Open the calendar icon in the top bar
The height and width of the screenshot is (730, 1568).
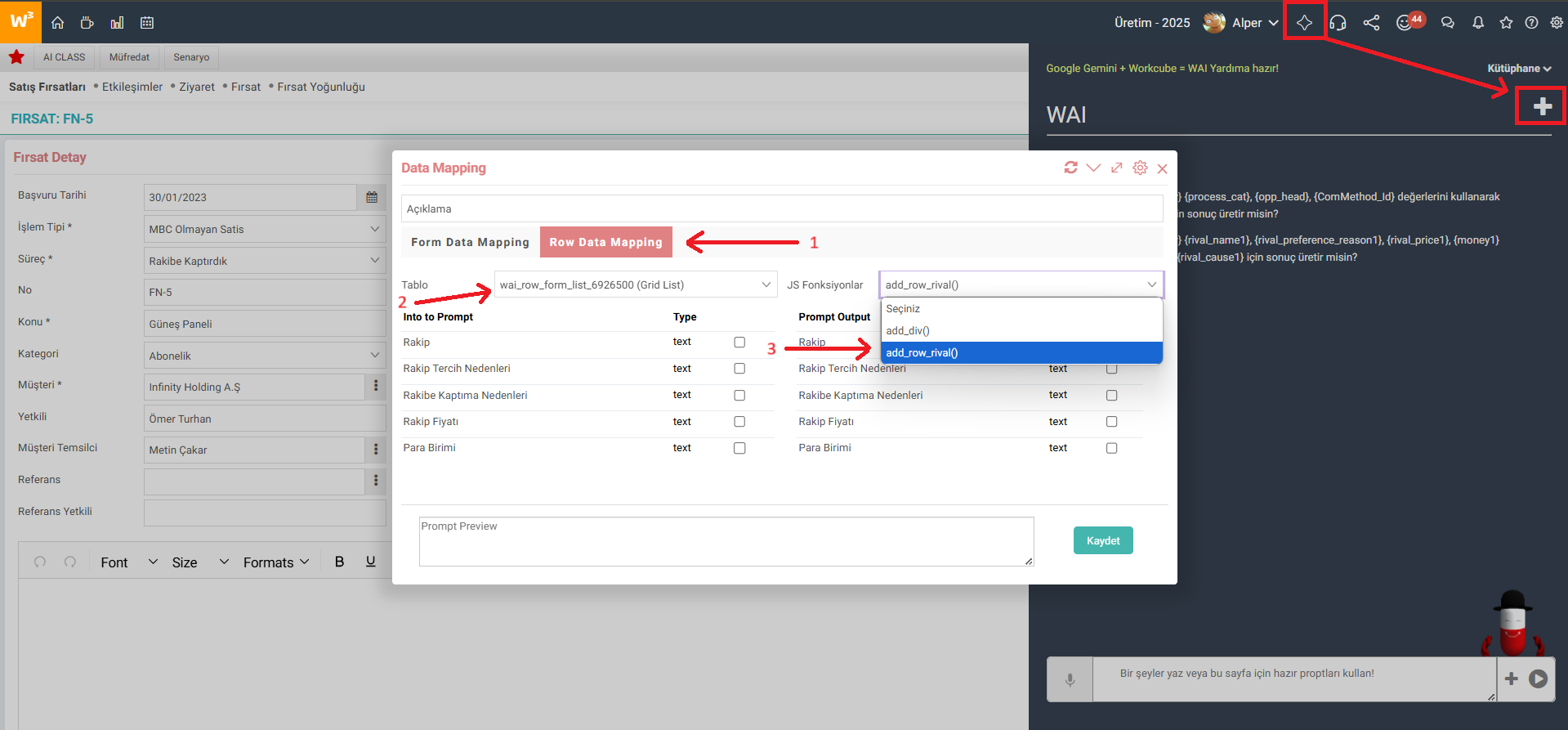147,23
